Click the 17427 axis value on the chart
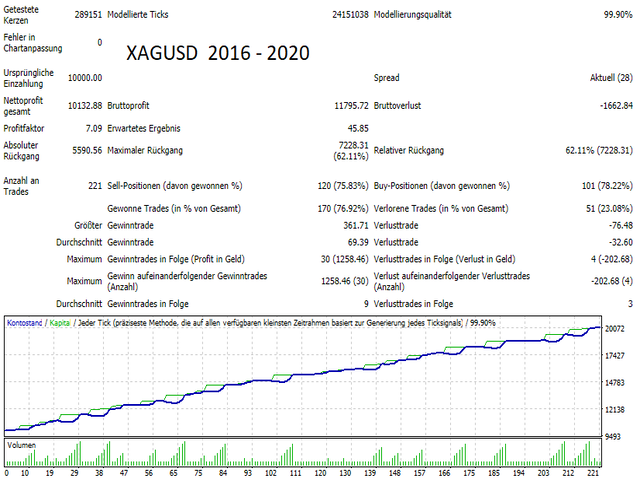 click(615, 356)
